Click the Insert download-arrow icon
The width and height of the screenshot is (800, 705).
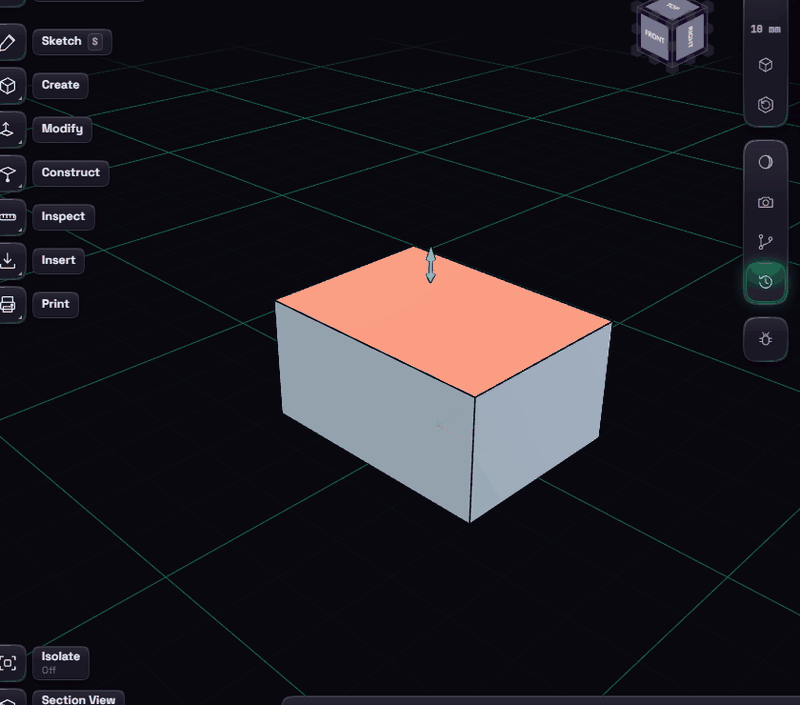[7, 261]
